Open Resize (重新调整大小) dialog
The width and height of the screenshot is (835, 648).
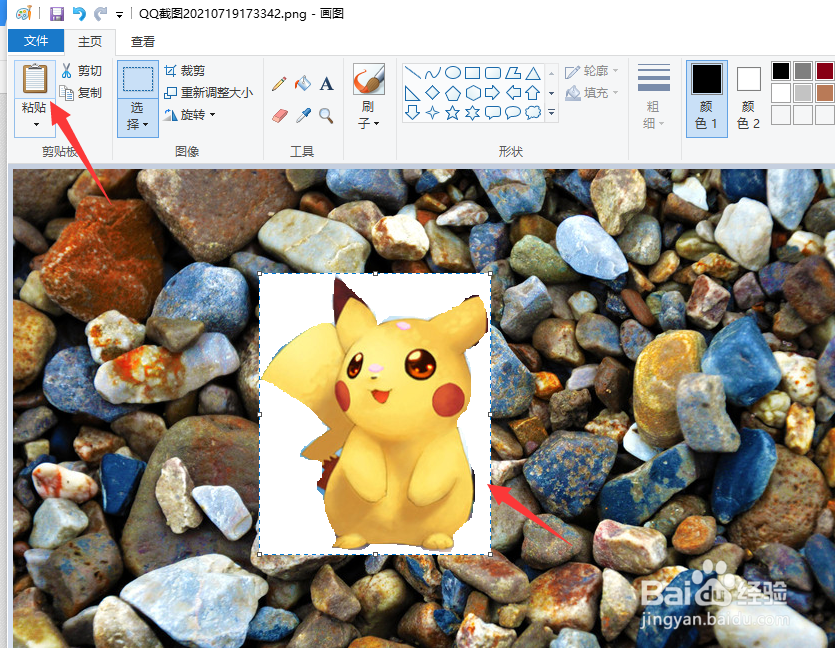click(208, 93)
